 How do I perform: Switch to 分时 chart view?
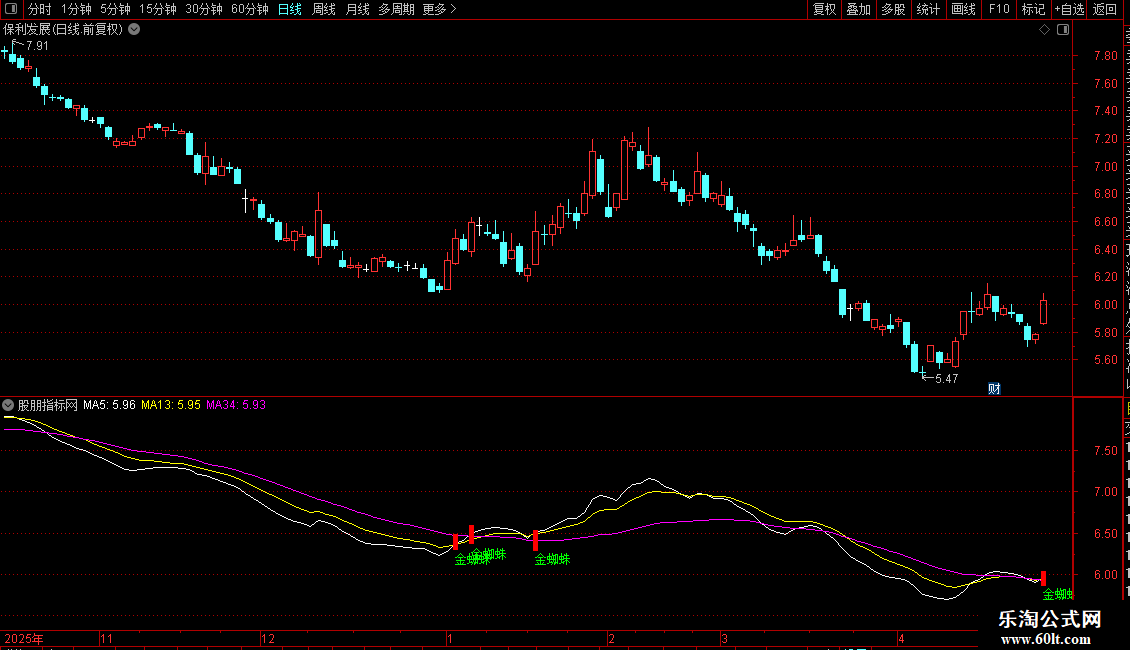40,9
